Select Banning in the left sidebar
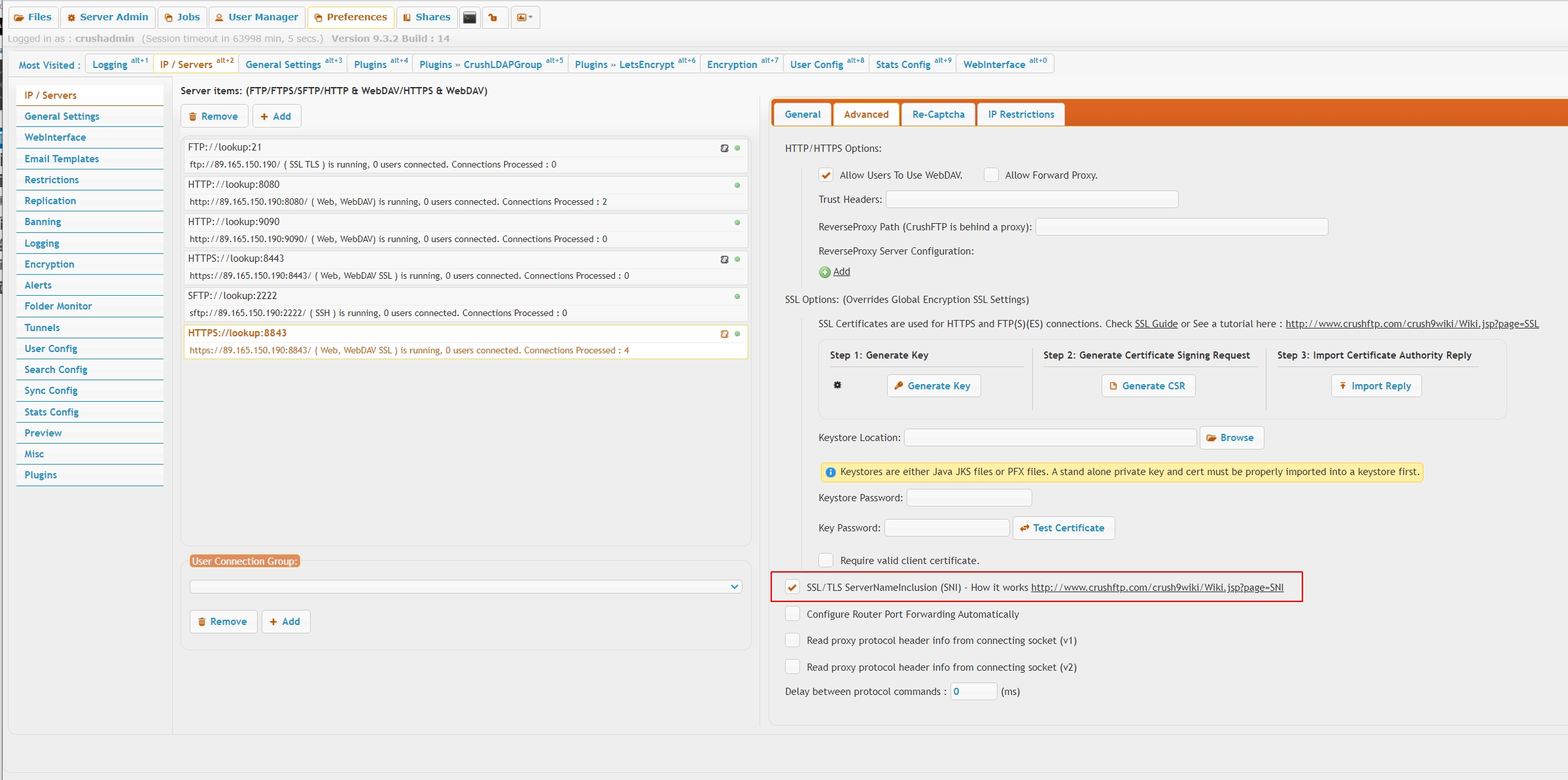1568x780 pixels. 90,222
